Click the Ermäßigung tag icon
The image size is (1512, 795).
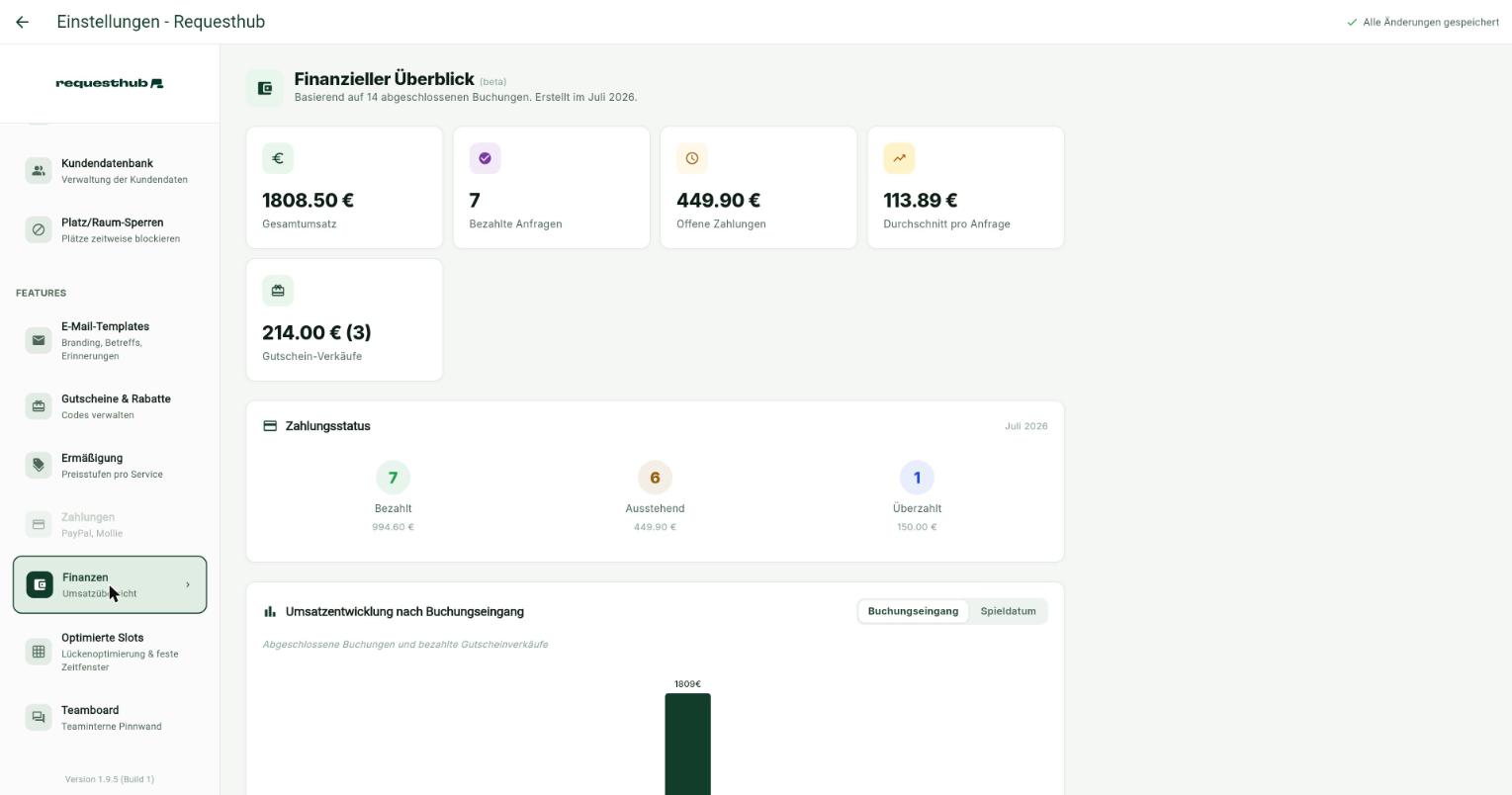pos(39,466)
